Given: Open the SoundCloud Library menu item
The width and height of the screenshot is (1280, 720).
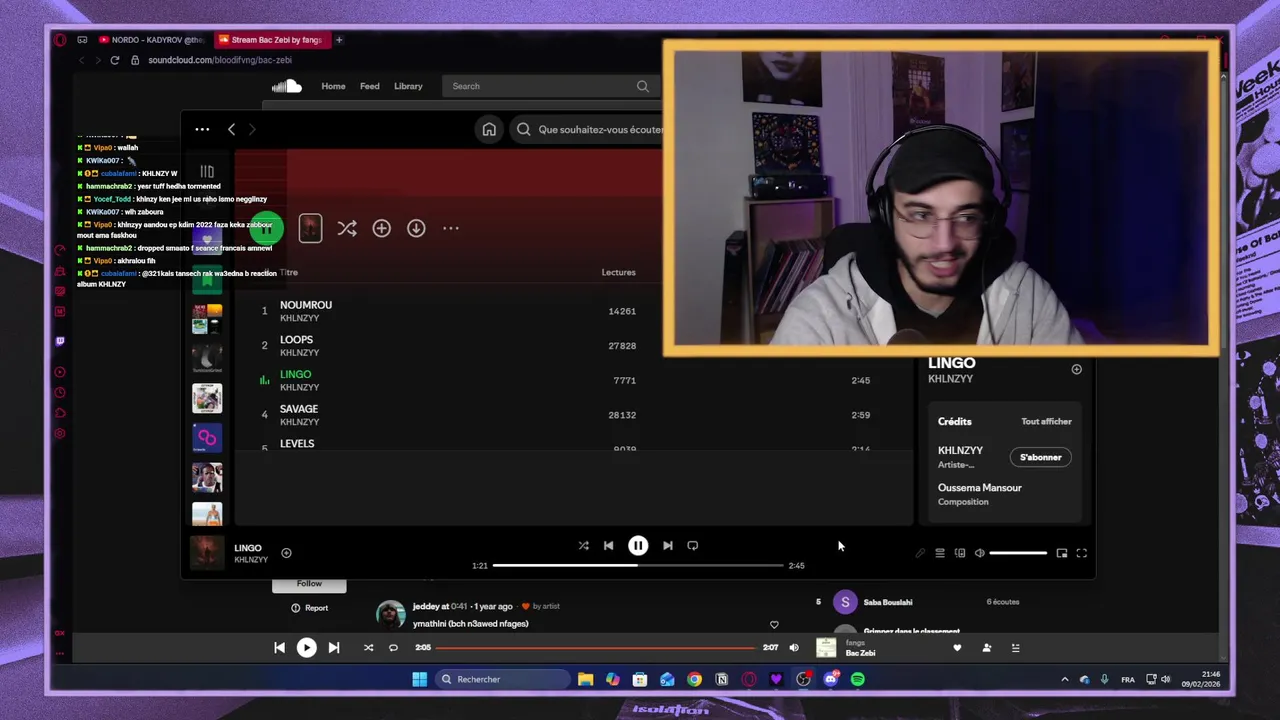Looking at the screenshot, I should (408, 86).
